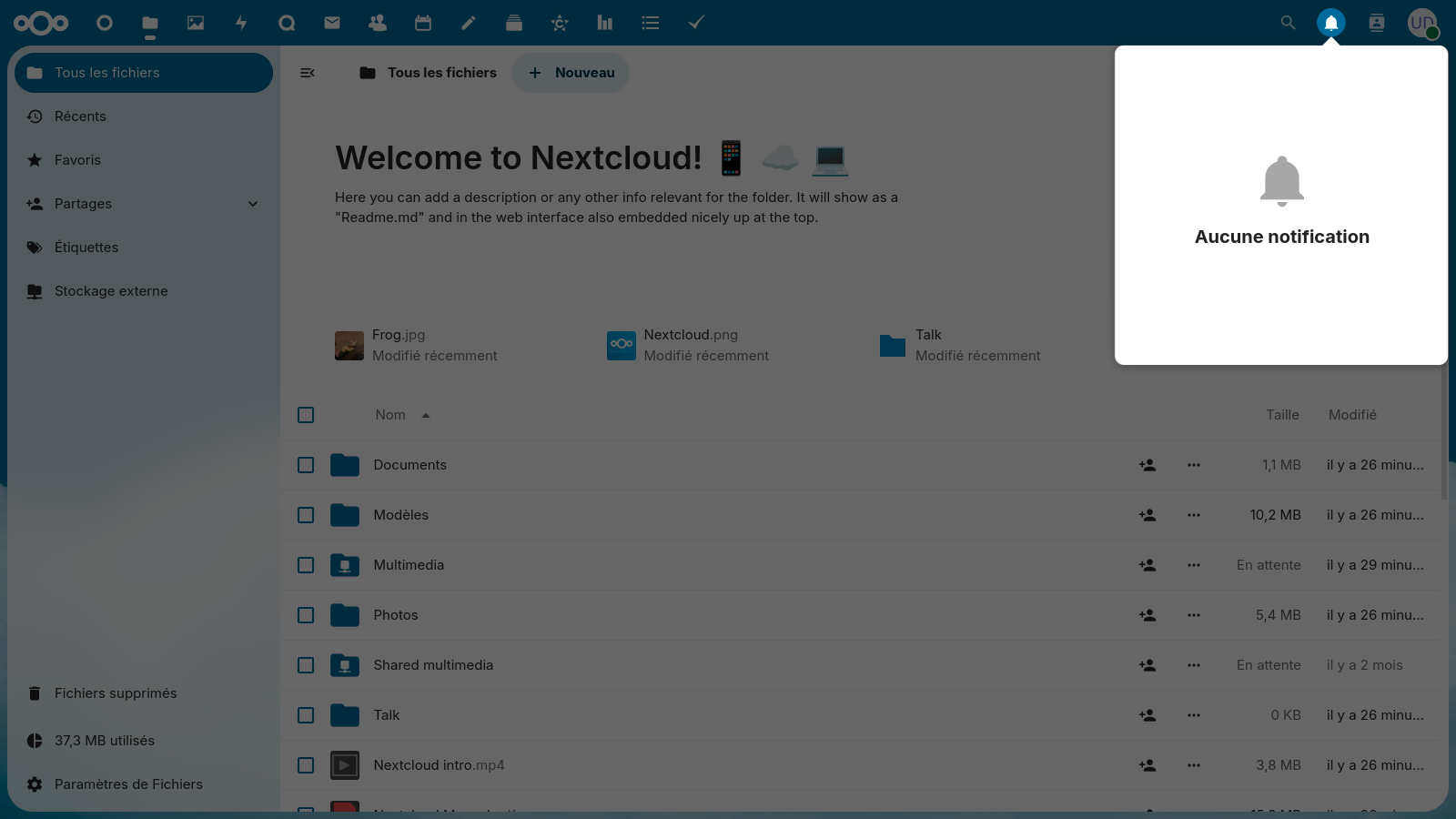1456x819 pixels.
Task: Sort files by Nom column
Action: [x=402, y=415]
